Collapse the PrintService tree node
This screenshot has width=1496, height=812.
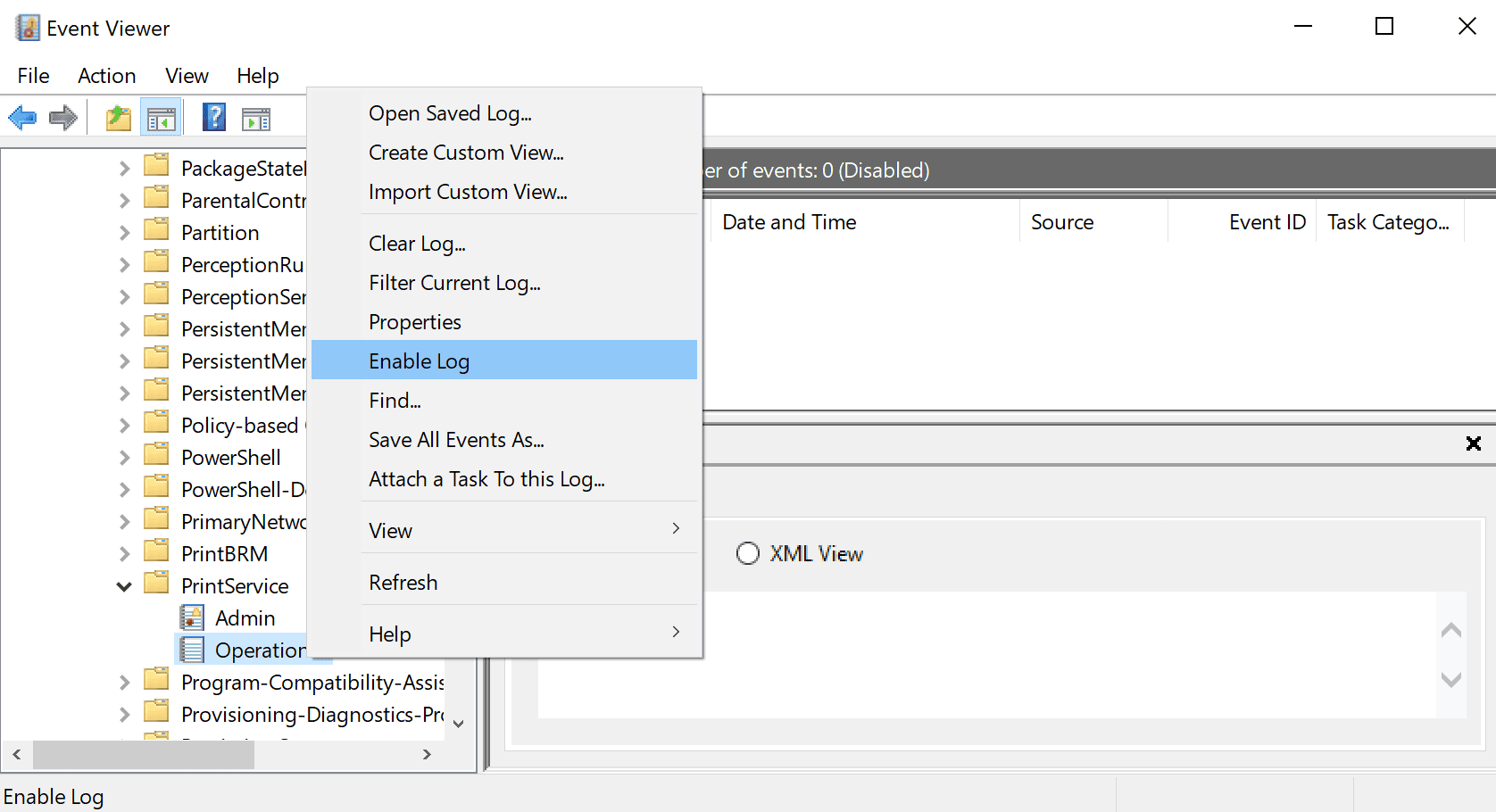tap(124, 586)
